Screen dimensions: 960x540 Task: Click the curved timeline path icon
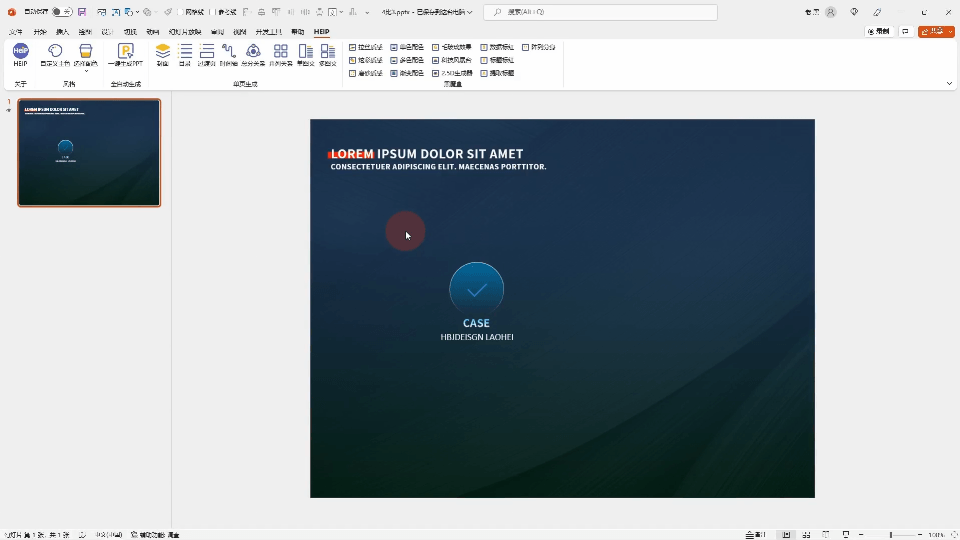pyautogui.click(x=229, y=51)
